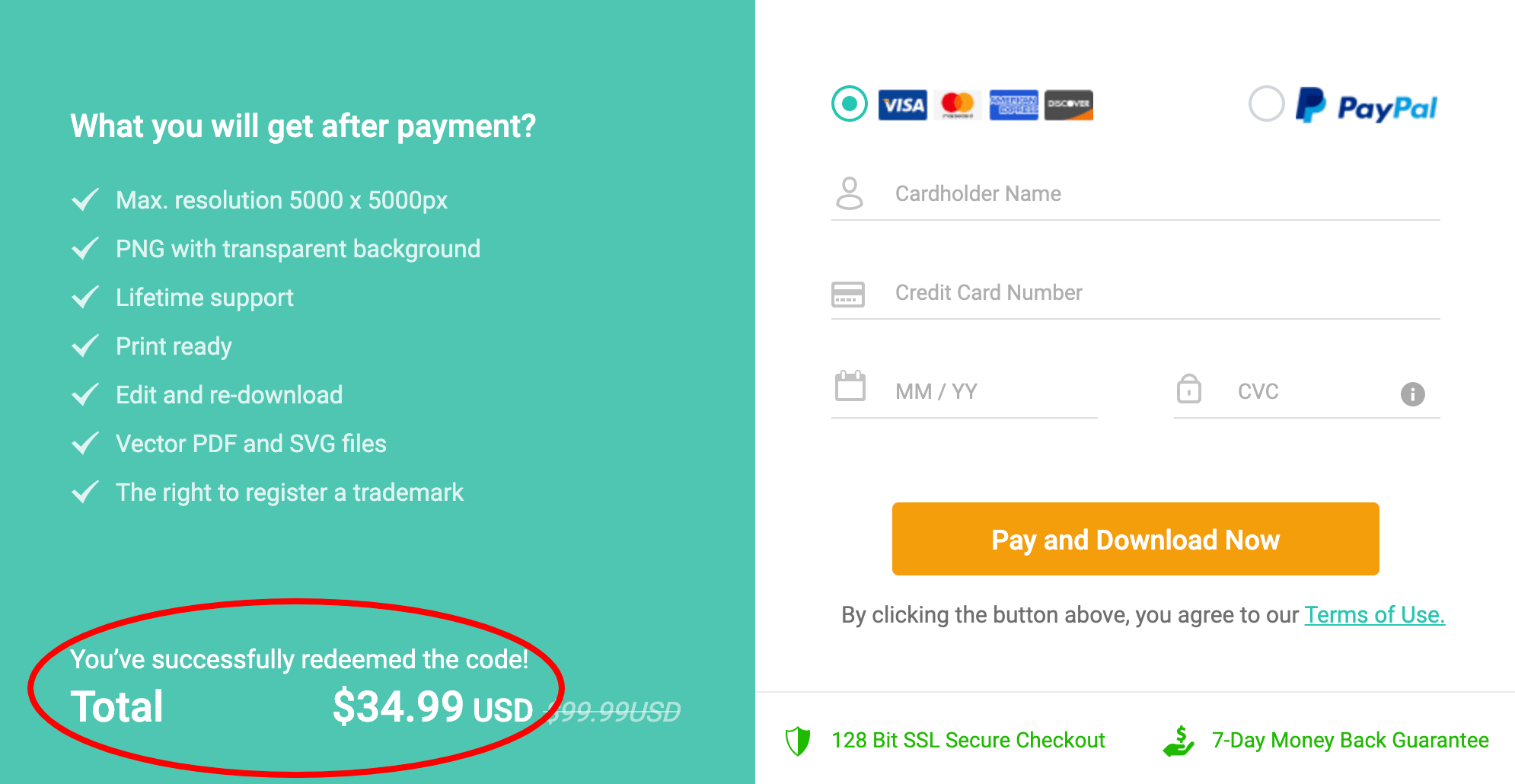Screen dimensions: 1515x784
Task: Select the credit card payment radio button
Action: tap(848, 104)
